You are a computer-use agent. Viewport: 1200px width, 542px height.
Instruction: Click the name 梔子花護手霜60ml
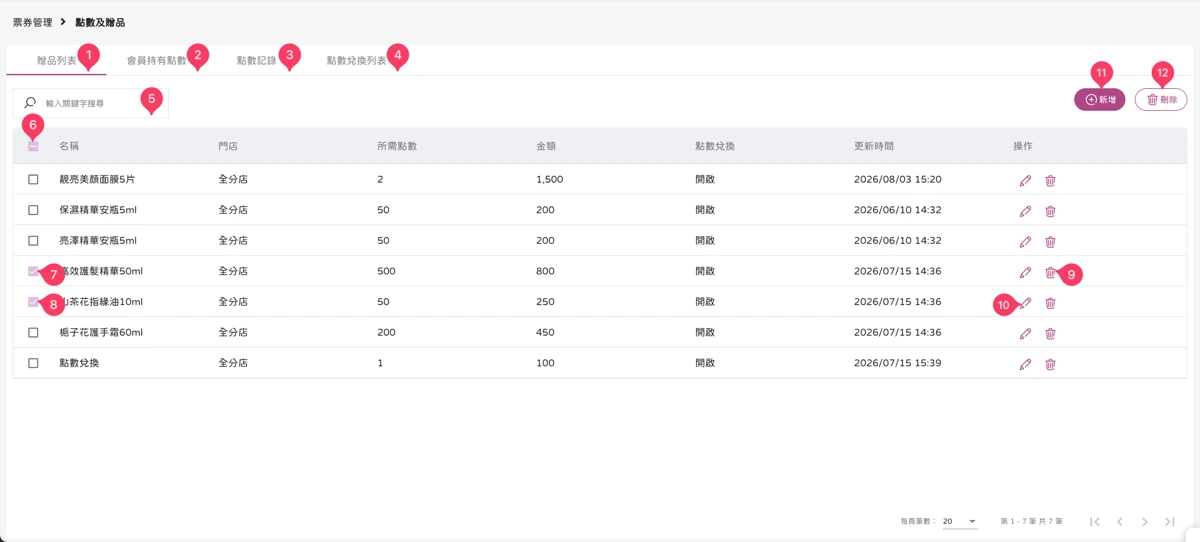[101, 332]
